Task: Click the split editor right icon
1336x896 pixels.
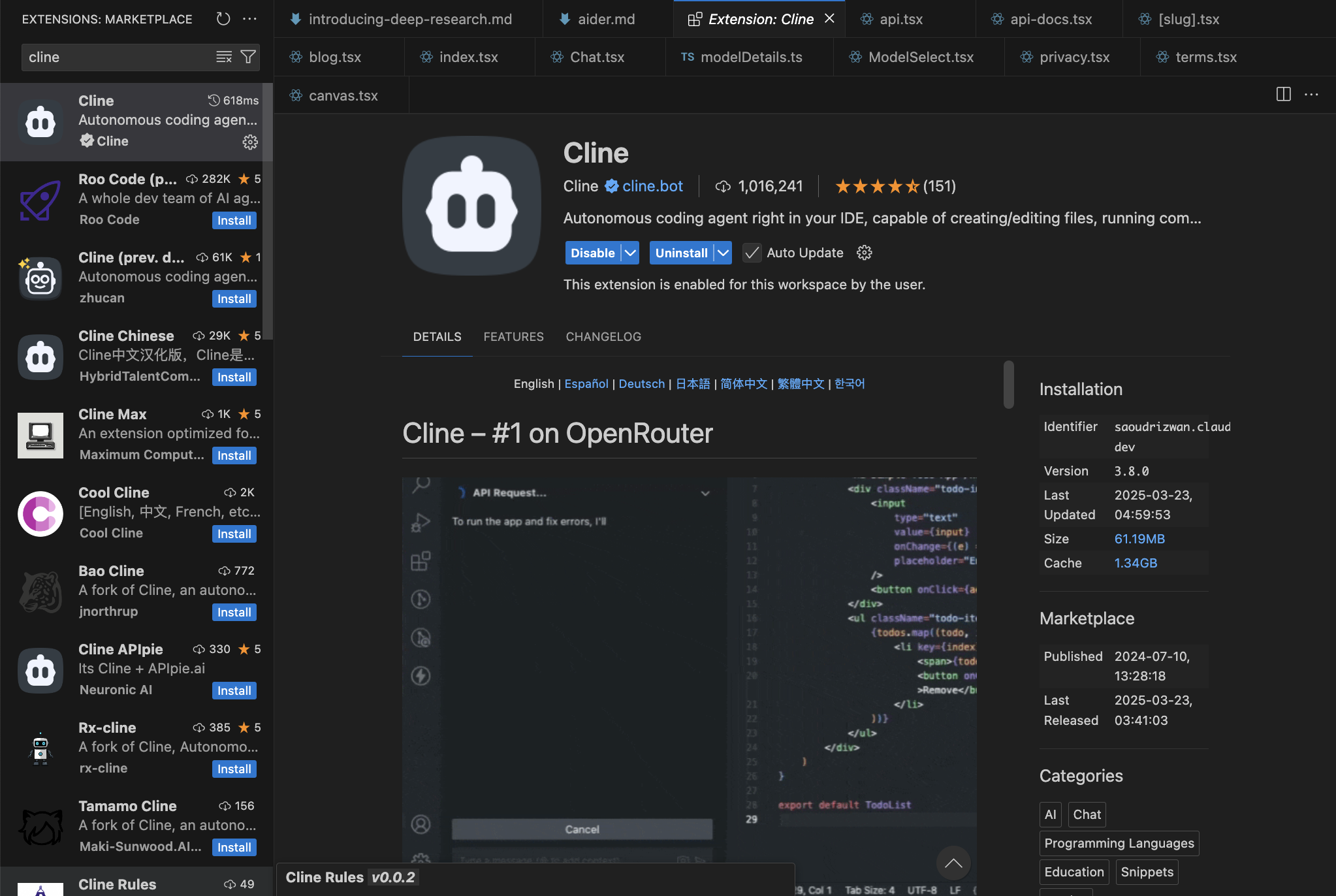Action: click(1283, 95)
